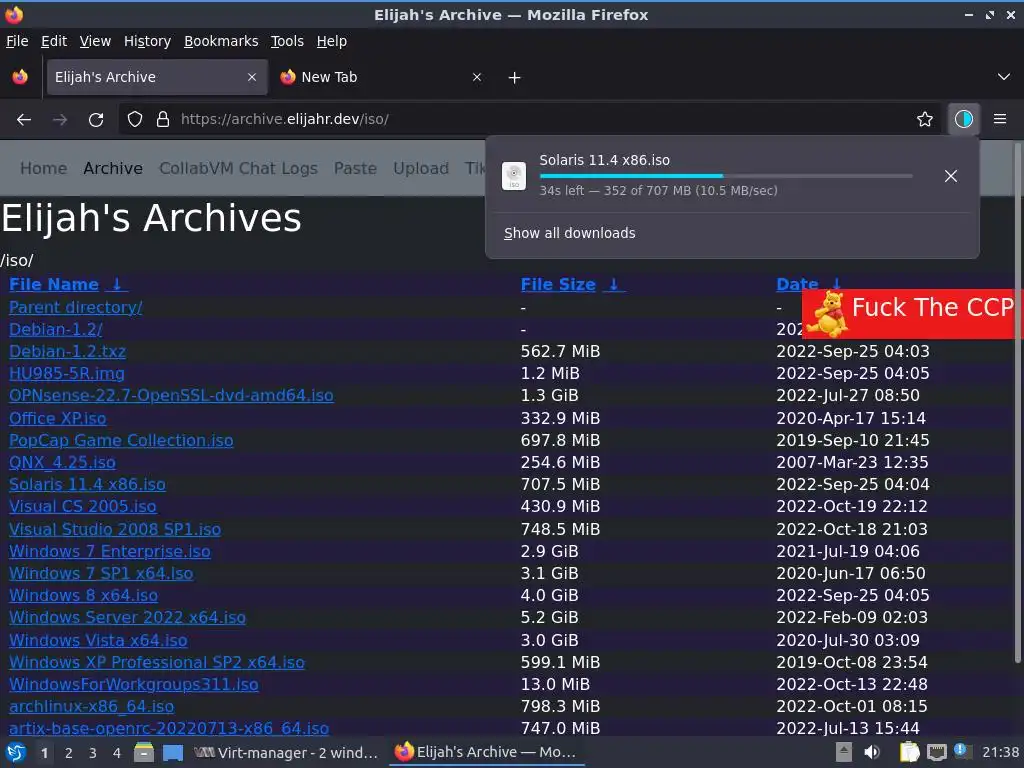Viewport: 1024px width, 768px height.
Task: Download Visual Studio 2008 SP1.iso
Action: 115,529
